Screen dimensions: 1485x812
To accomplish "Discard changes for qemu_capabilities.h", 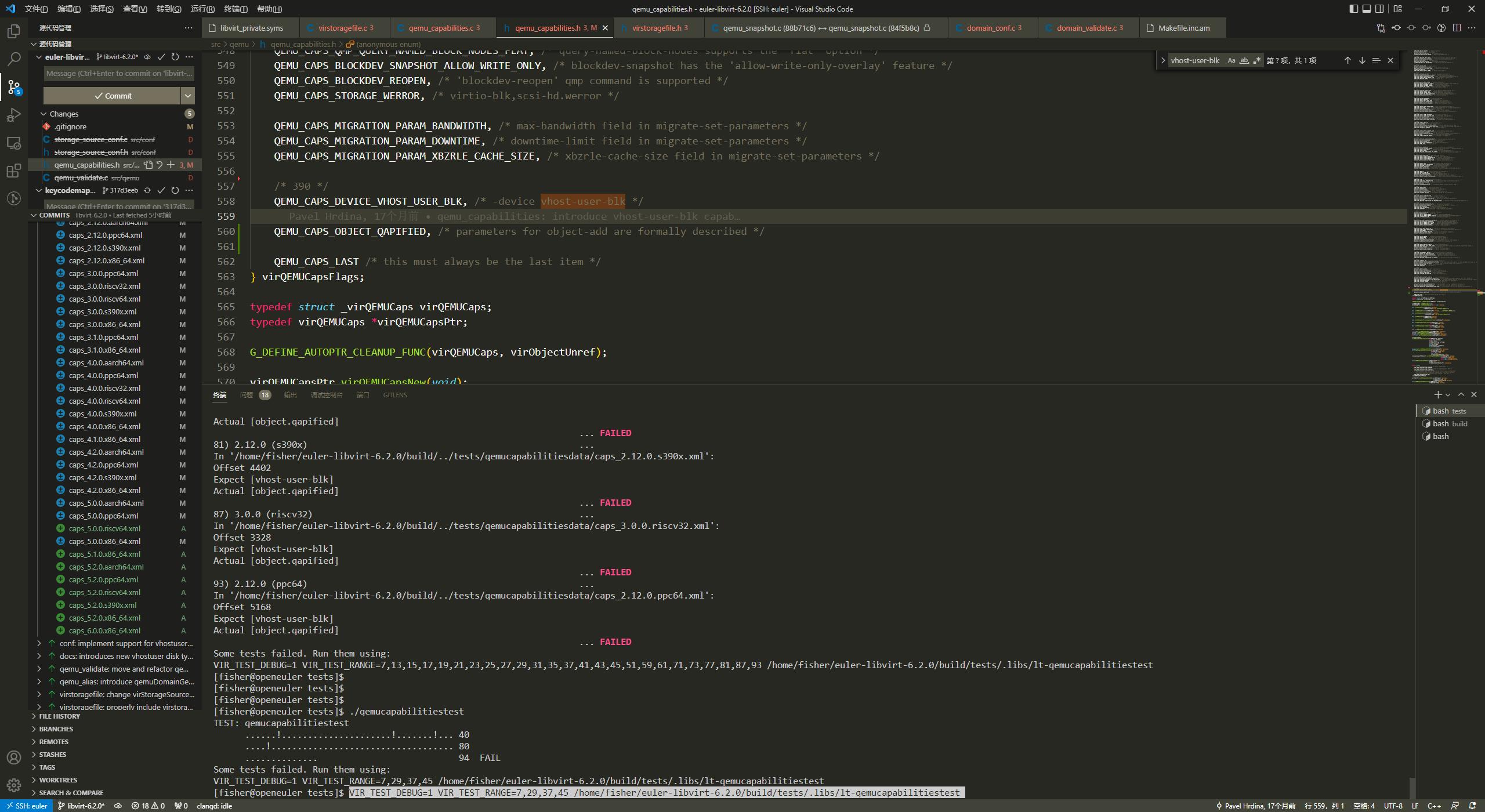I will pos(160,165).
